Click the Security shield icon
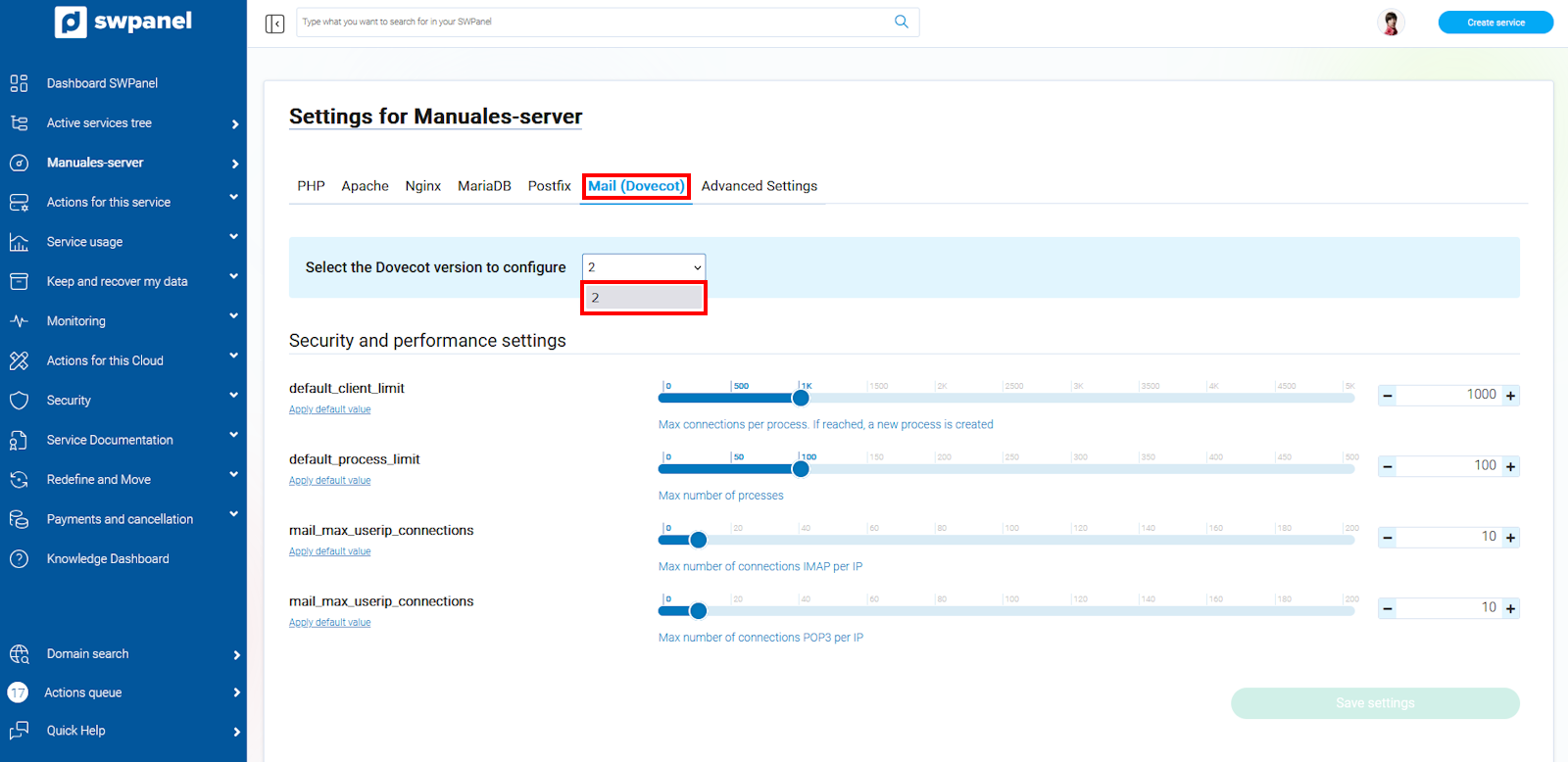The height and width of the screenshot is (762, 1568). [x=19, y=401]
